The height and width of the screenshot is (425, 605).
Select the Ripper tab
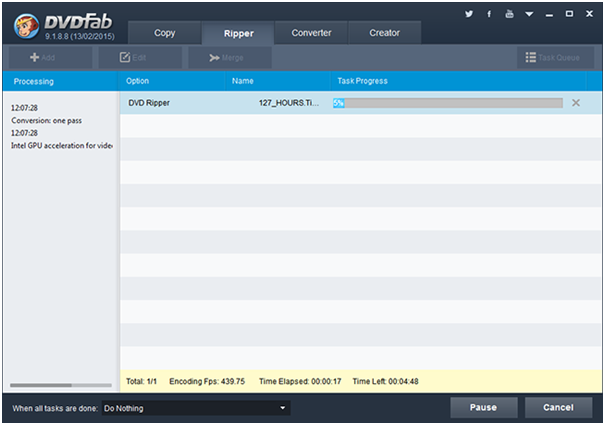tap(238, 34)
